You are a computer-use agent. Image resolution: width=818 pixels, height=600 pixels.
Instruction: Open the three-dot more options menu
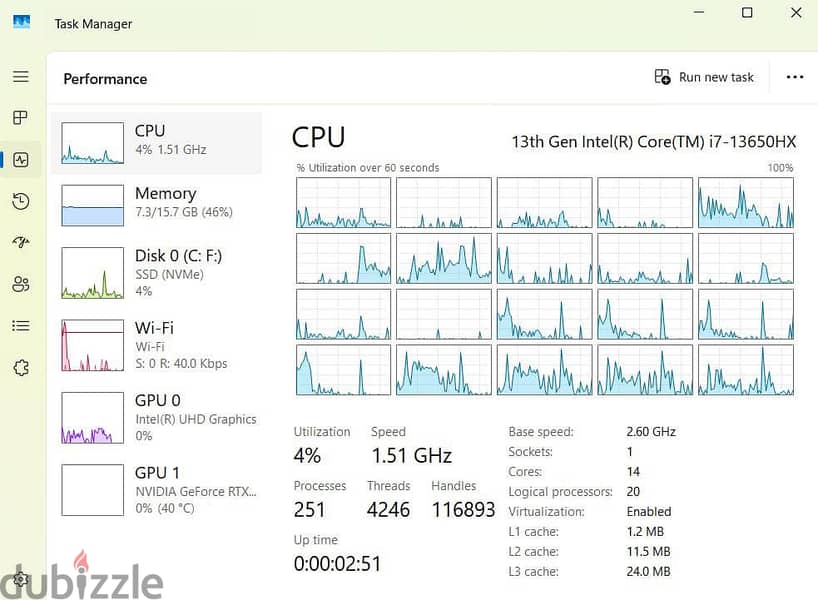795,77
